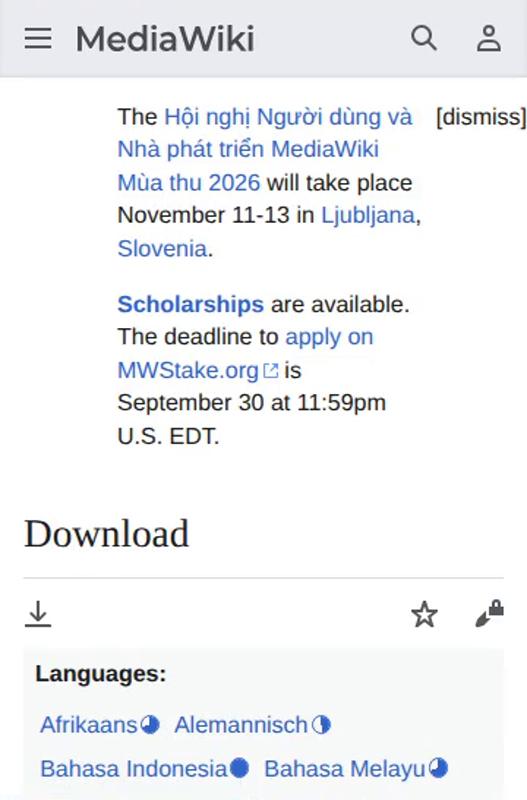Click the search magnifier icon
527x800 pixels.
point(424,38)
